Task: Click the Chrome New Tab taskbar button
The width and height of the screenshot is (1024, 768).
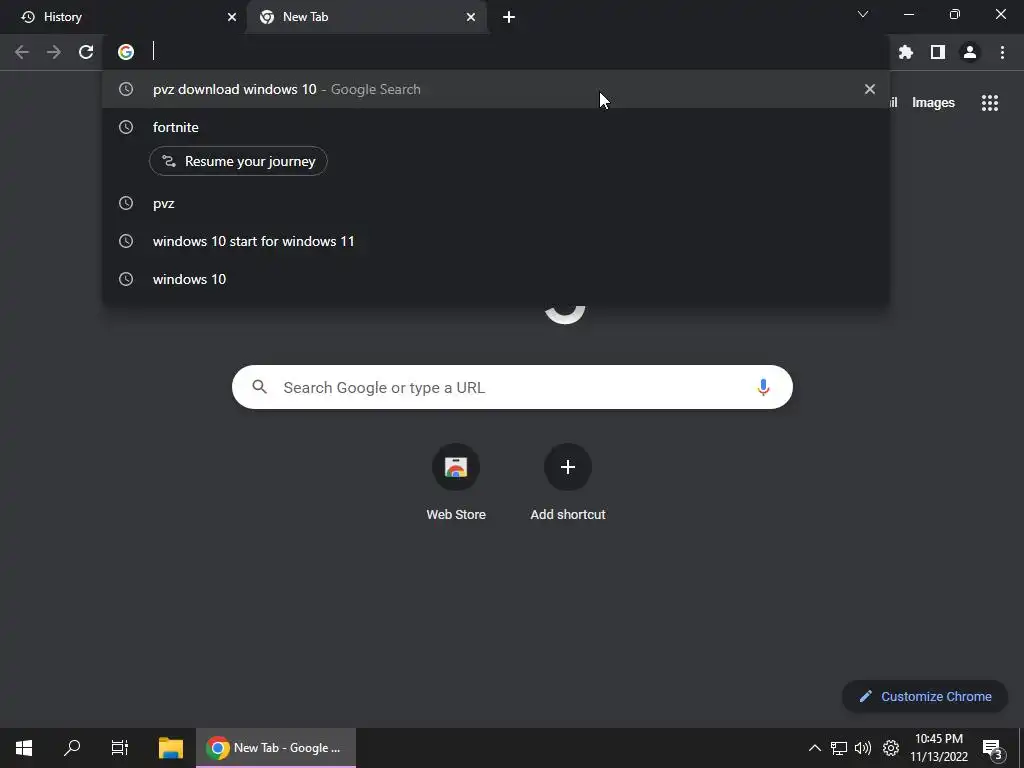Action: point(276,748)
